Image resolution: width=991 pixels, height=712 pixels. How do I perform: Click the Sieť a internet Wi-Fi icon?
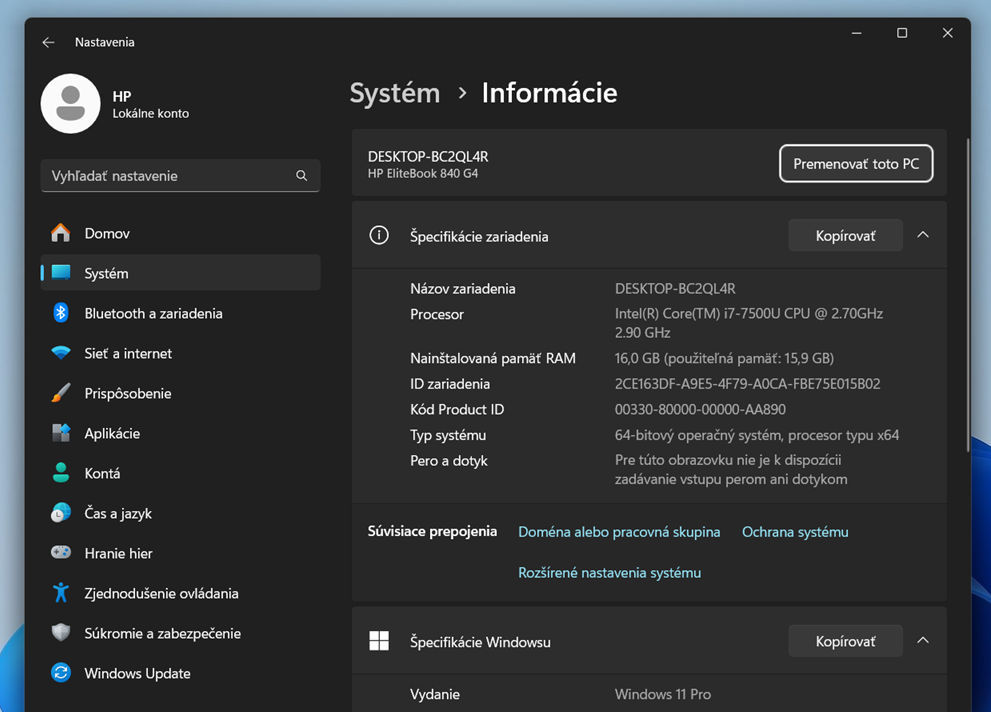coord(61,353)
